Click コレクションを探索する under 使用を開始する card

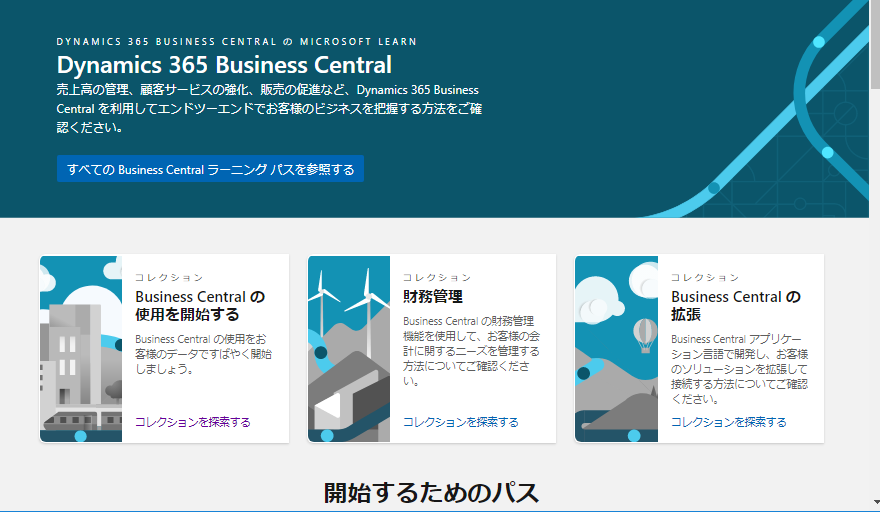[193, 422]
